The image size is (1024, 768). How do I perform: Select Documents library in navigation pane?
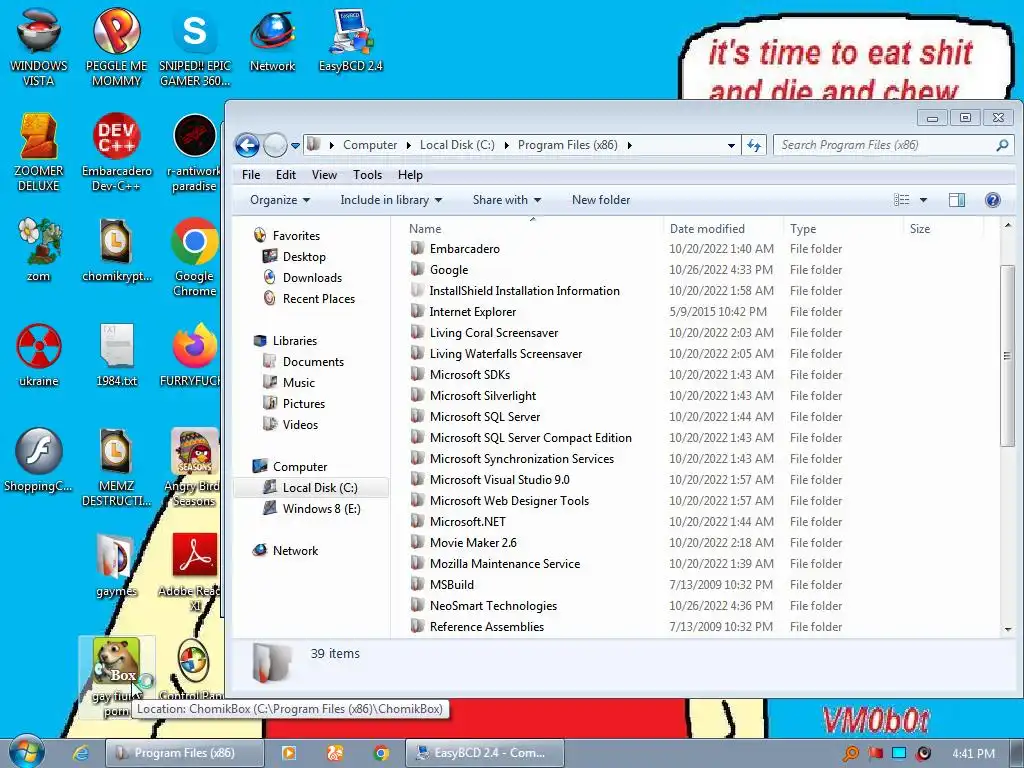coord(313,362)
